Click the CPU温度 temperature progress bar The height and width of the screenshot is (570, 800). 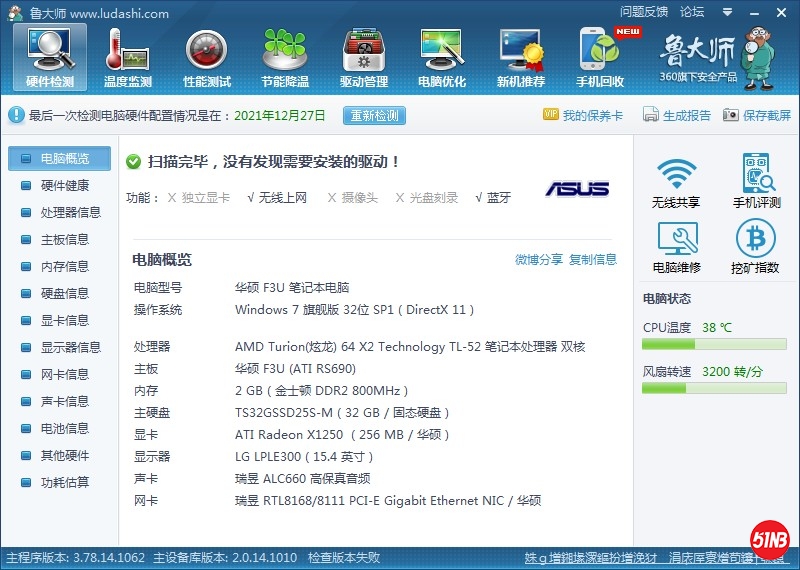(x=714, y=345)
